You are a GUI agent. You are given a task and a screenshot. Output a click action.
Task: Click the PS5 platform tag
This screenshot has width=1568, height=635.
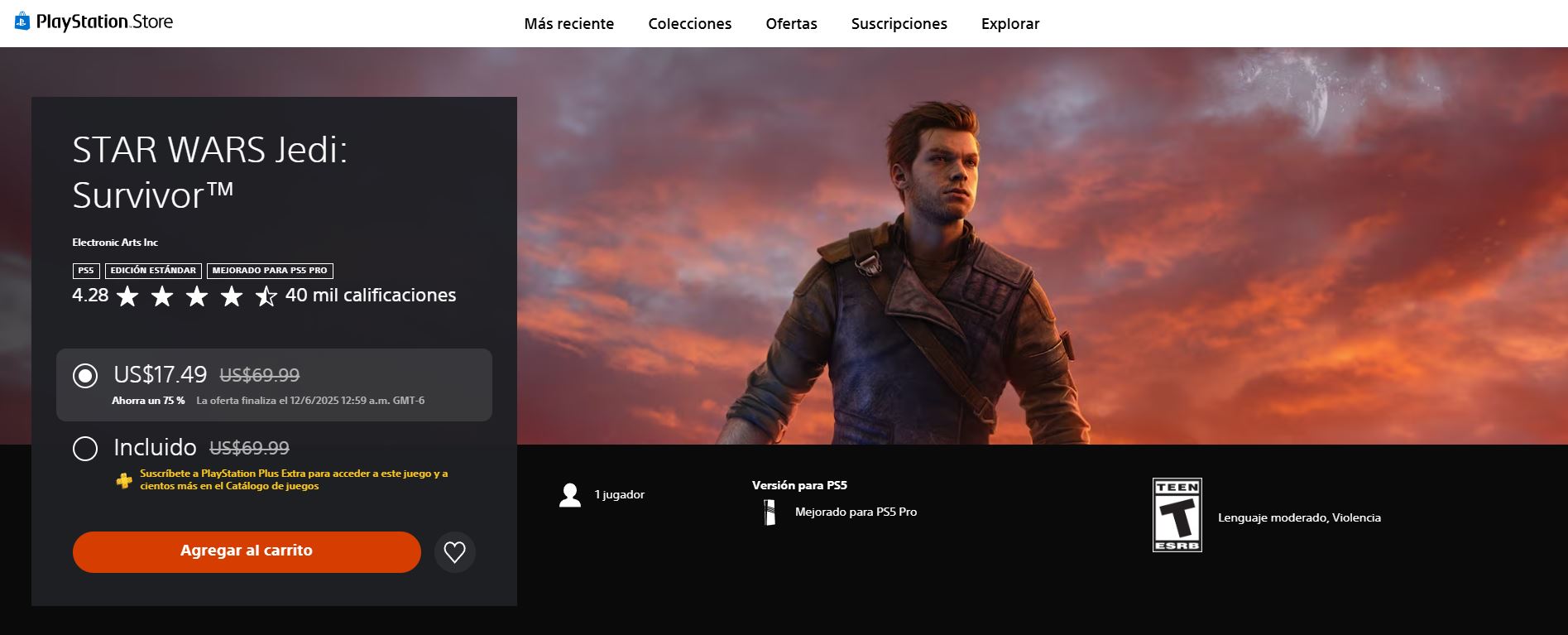pos(86,271)
